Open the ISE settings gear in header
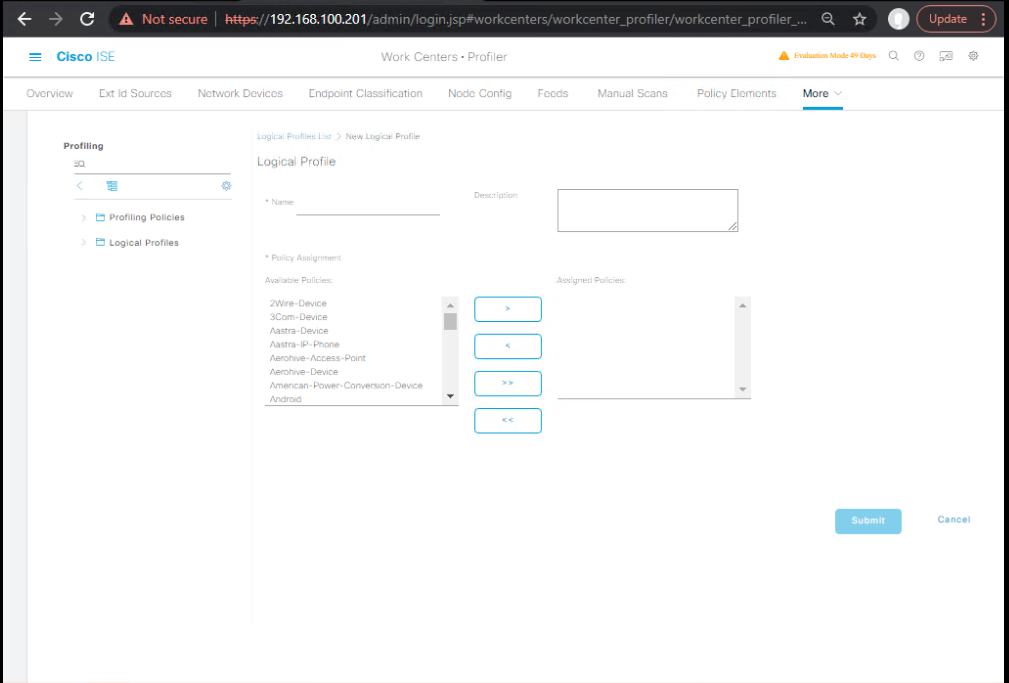This screenshot has width=1009, height=683. [974, 56]
